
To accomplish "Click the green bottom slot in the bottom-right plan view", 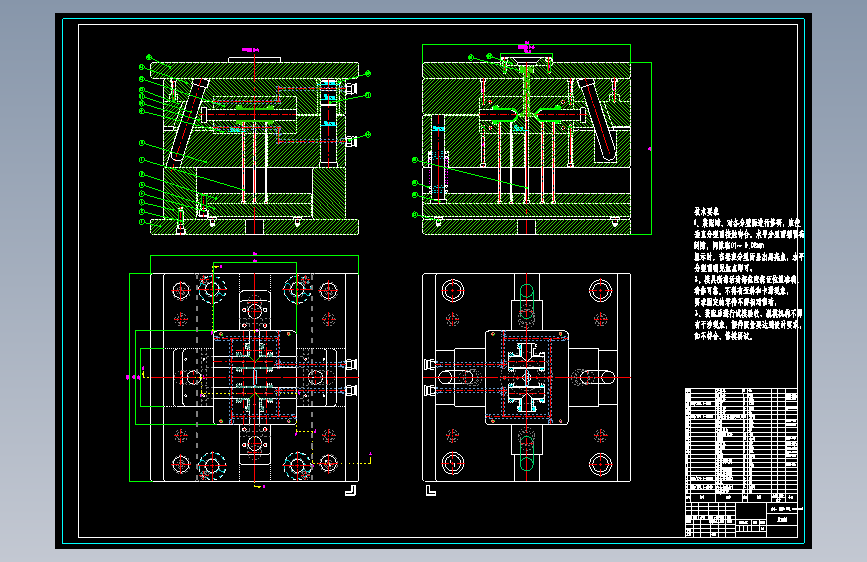I will [x=526, y=455].
